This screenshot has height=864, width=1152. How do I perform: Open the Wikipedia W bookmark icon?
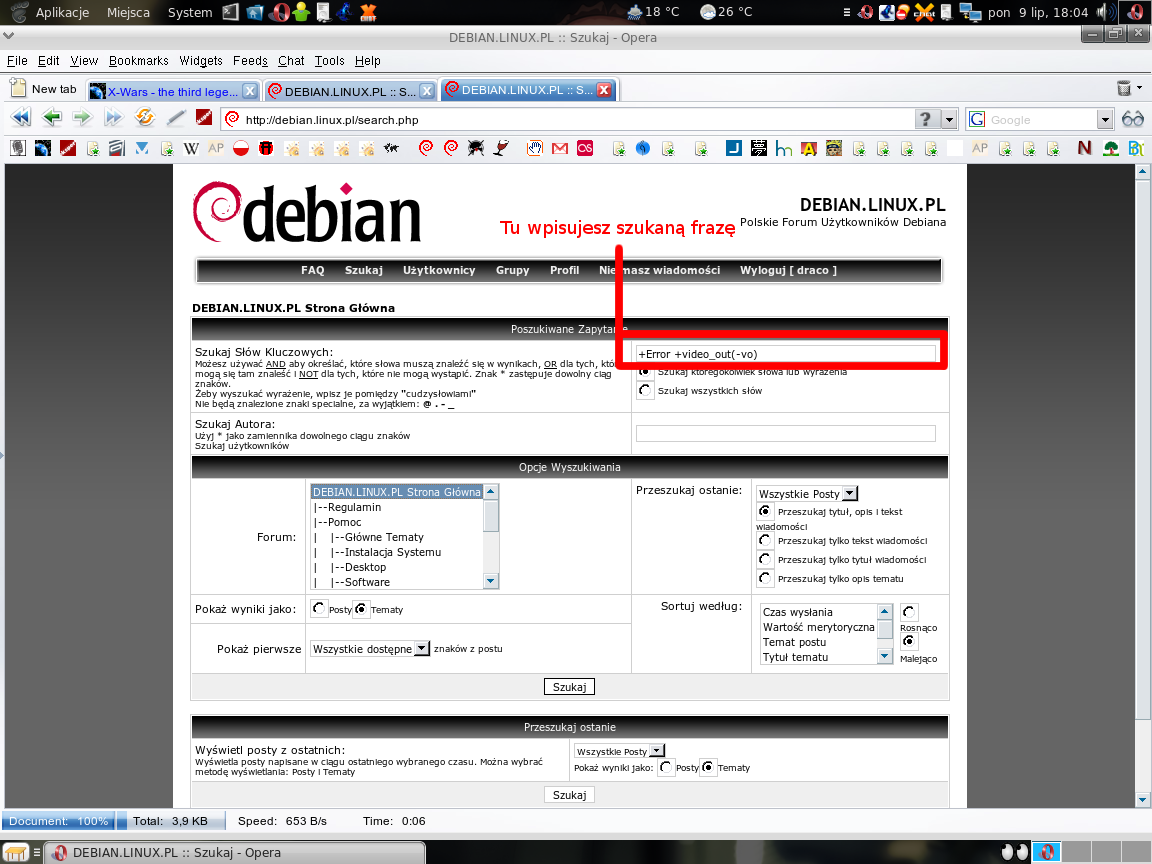click(x=191, y=148)
